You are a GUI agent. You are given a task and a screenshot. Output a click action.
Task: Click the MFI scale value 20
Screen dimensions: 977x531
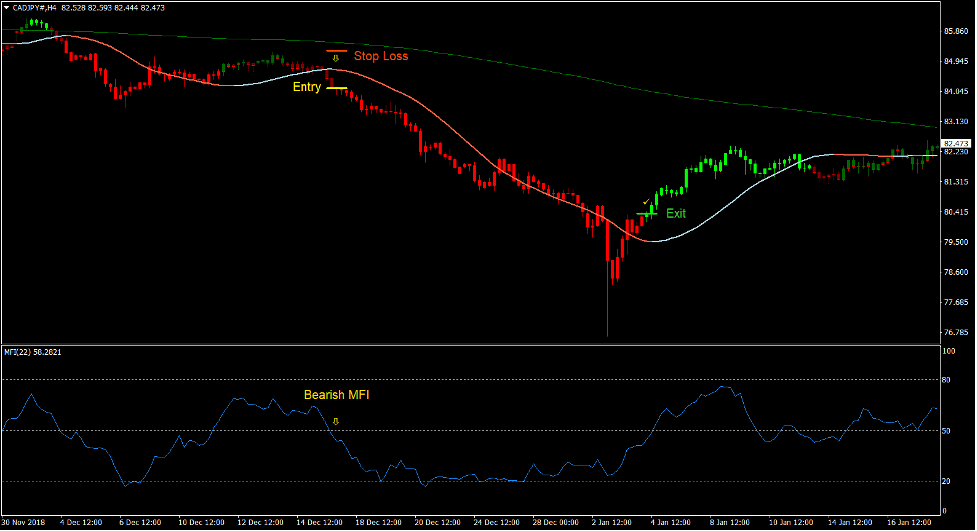pos(946,481)
